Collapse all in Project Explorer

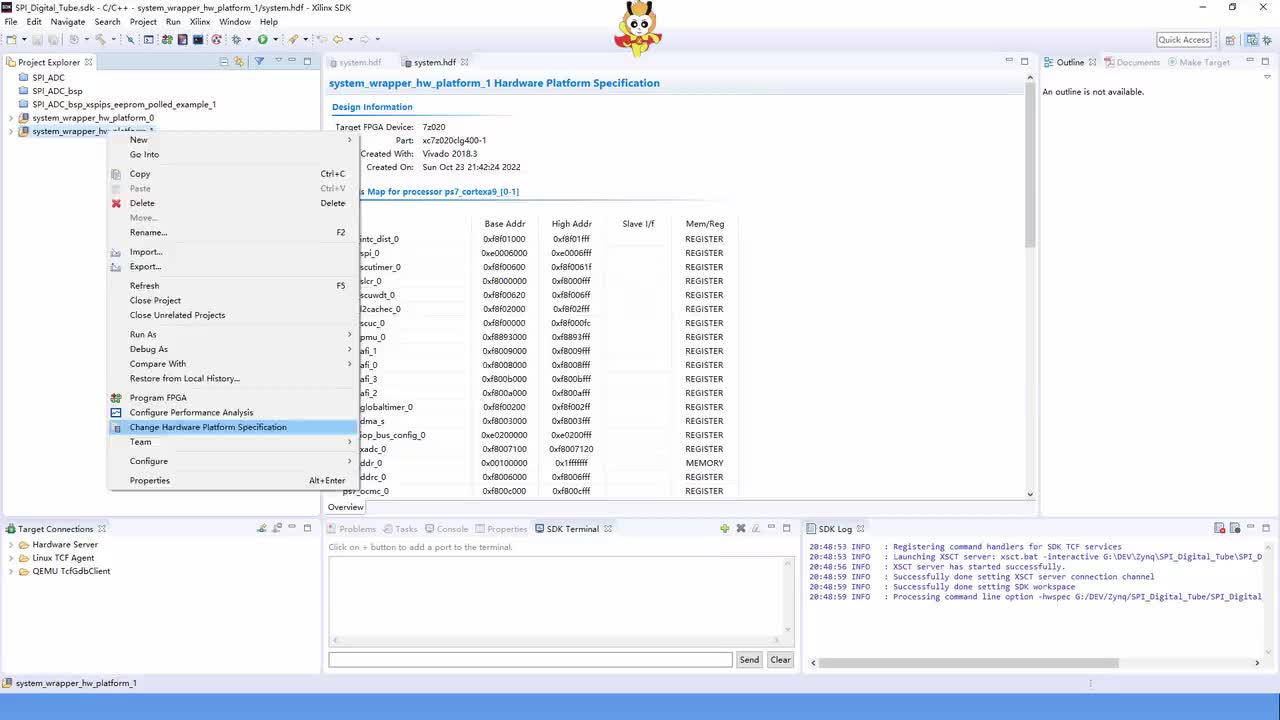click(224, 62)
